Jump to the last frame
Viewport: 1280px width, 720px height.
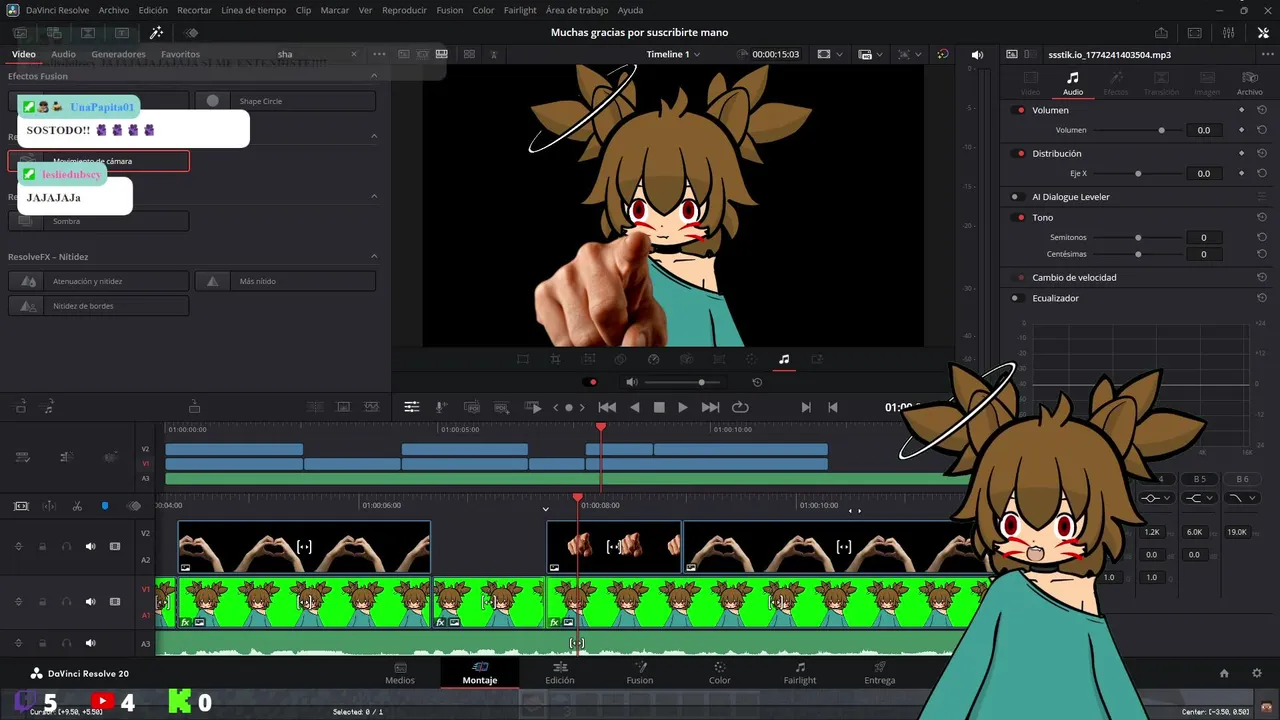pos(710,407)
